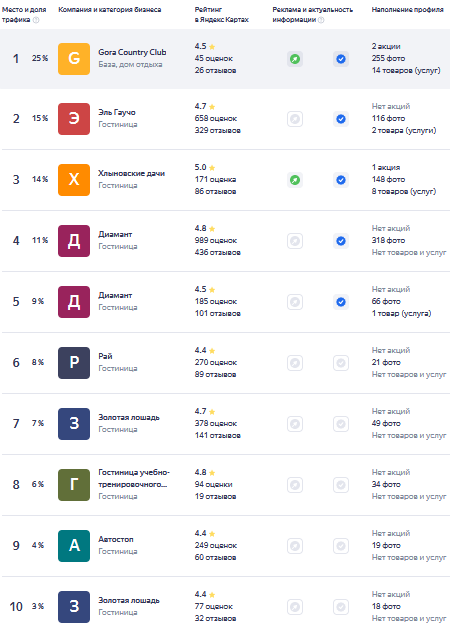Image resolution: width=450 pixels, height=634 pixels.
Task: Click the Наполнение профиля column header
Action: 408,10
